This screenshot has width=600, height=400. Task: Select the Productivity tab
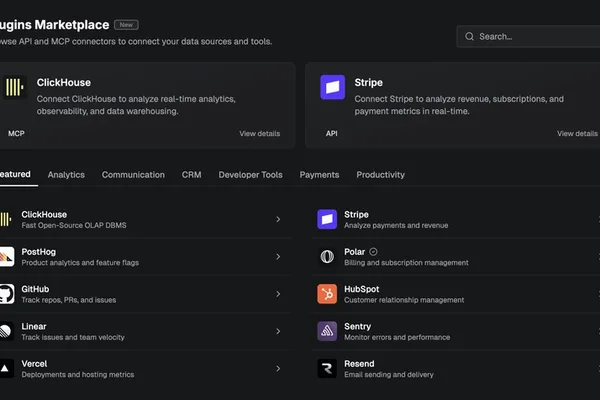[x=380, y=175]
